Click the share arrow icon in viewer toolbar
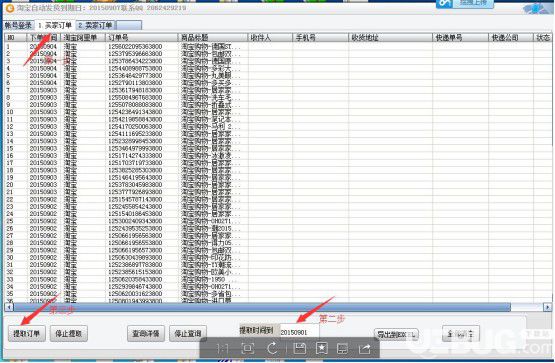 (x=365, y=349)
